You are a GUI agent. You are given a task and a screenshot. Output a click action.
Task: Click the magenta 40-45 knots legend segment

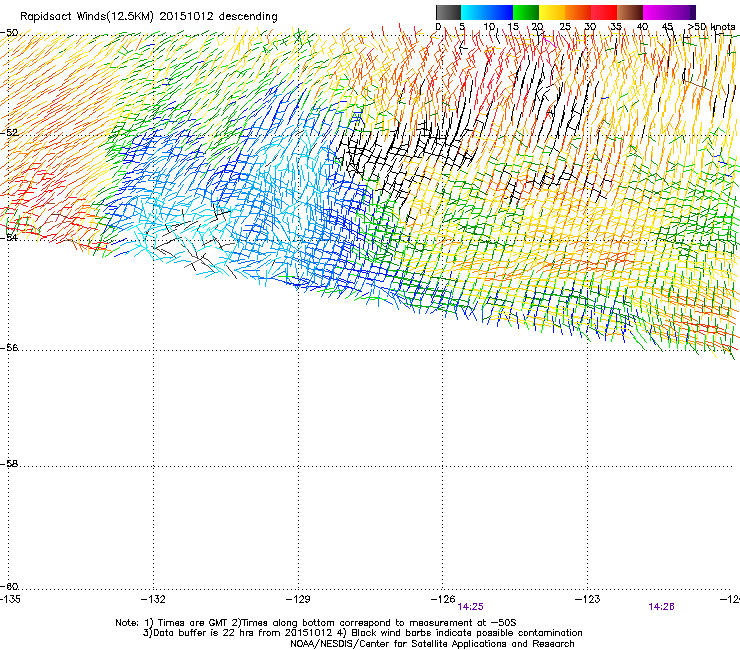pyautogui.click(x=656, y=12)
